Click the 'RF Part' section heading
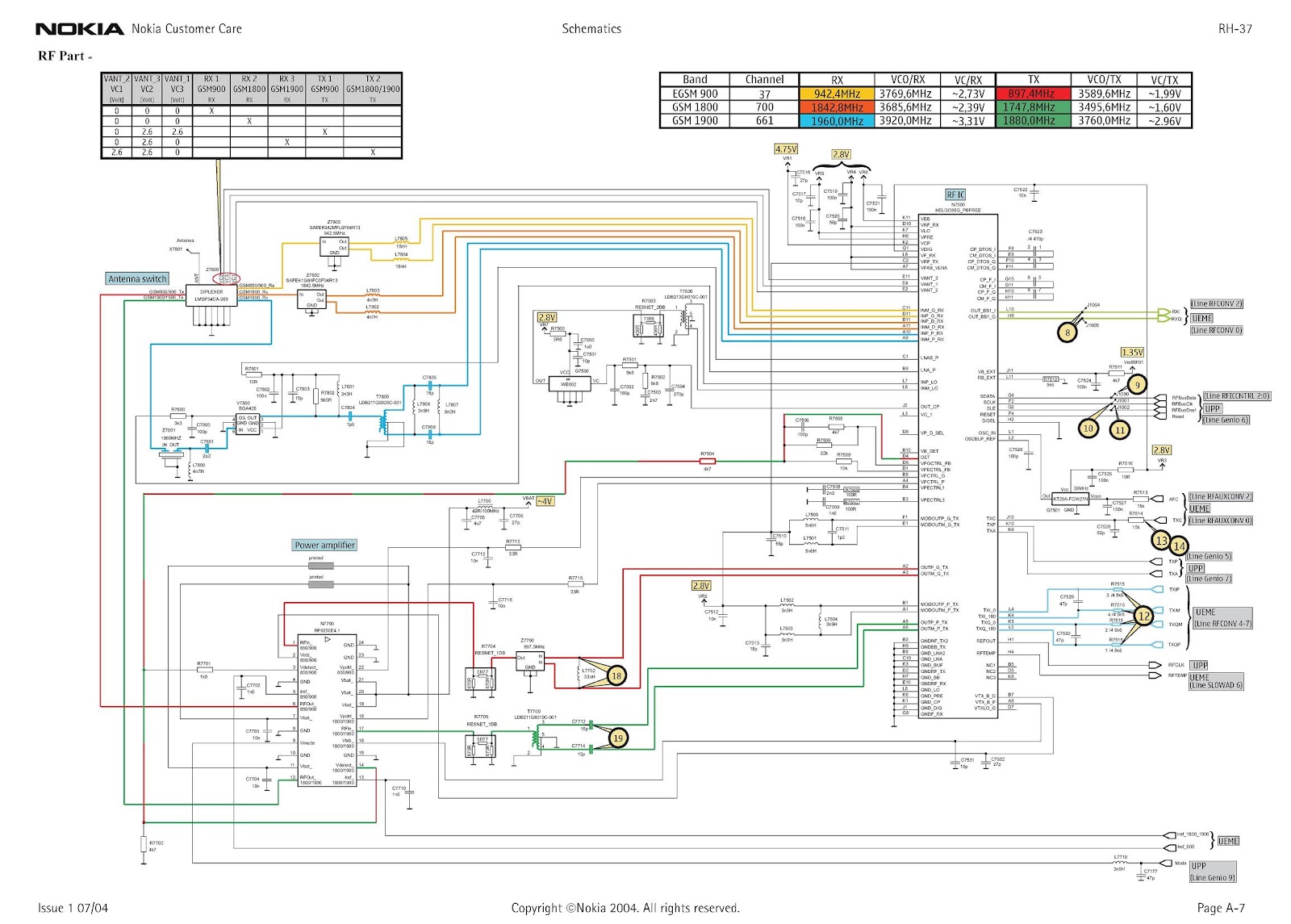Image resolution: width=1291 pixels, height=924 pixels. click(61, 56)
